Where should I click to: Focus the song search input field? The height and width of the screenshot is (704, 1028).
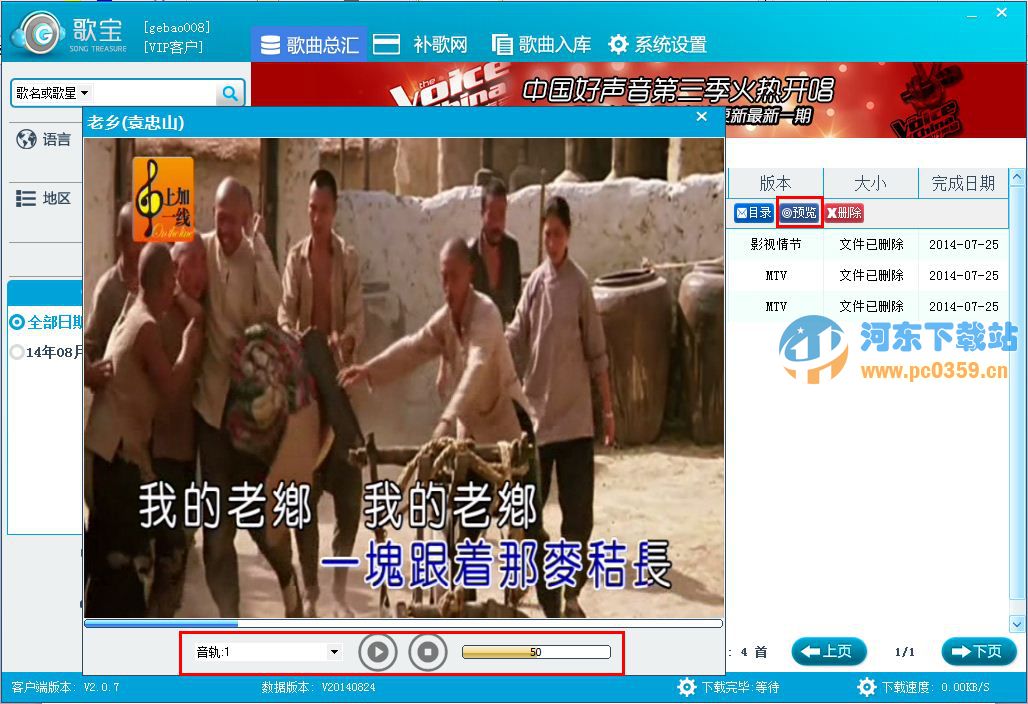[x=155, y=93]
